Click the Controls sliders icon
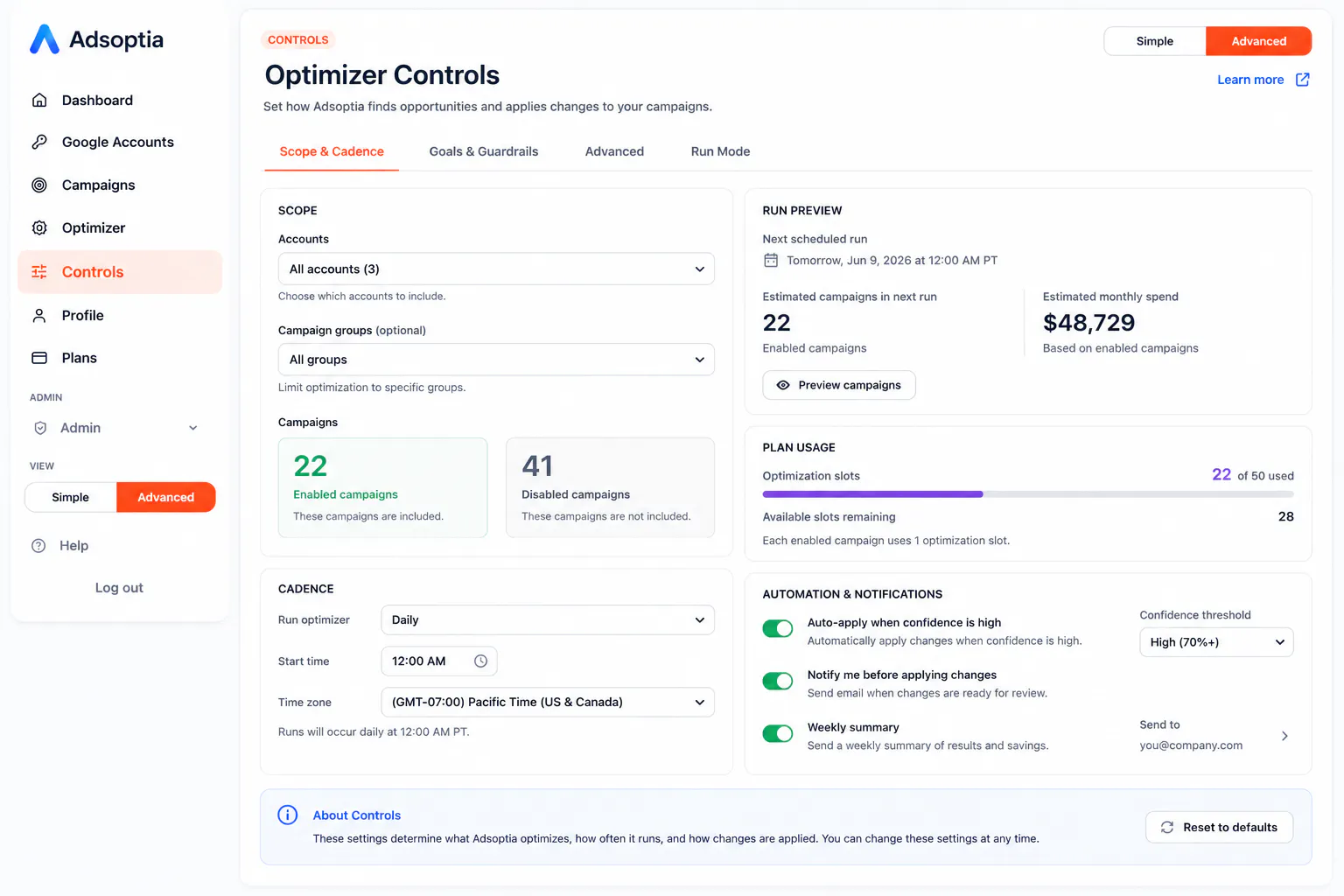Screen dimensions: 1344x896 click(39, 272)
